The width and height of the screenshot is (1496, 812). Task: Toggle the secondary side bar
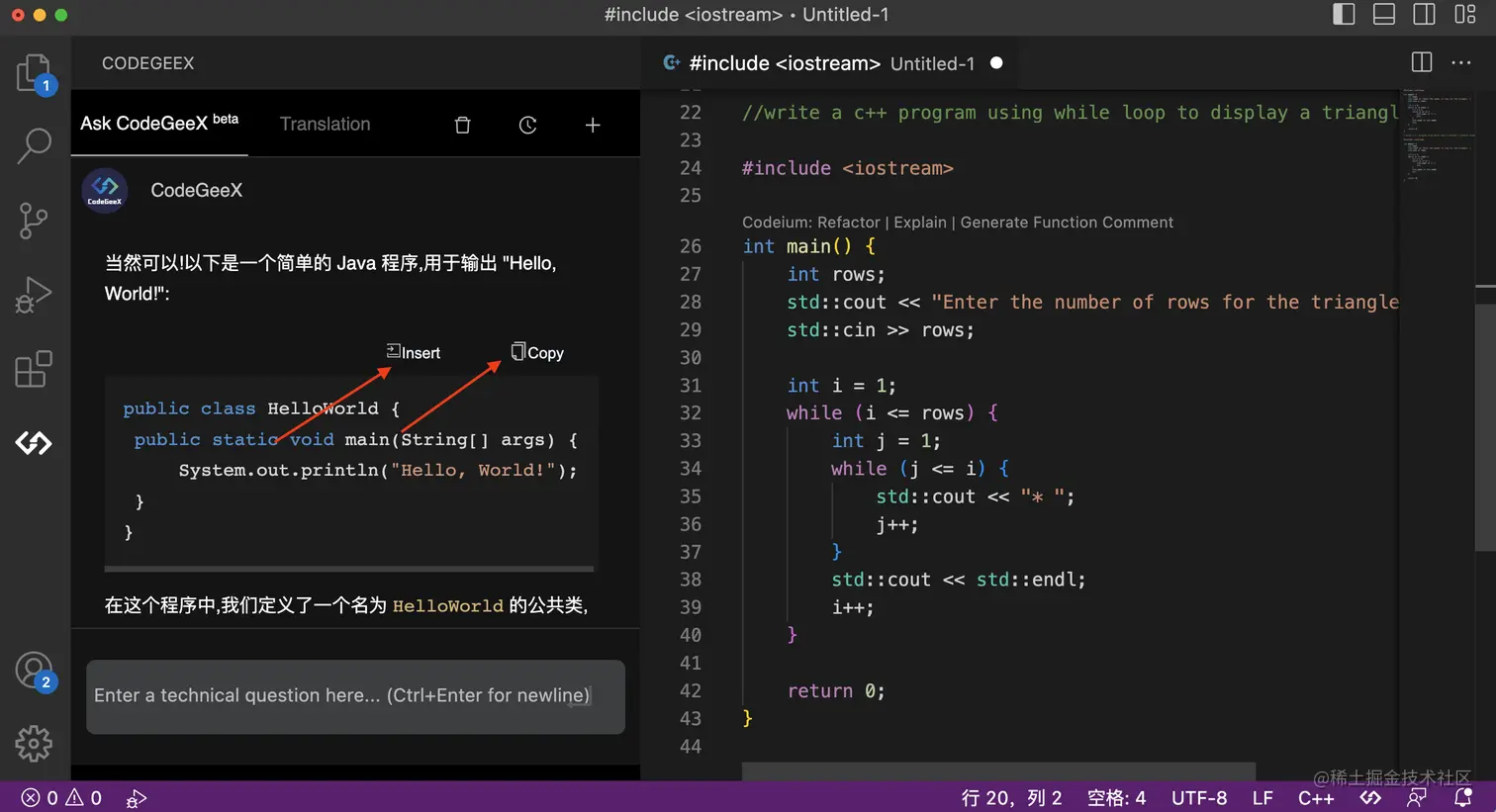tap(1424, 14)
